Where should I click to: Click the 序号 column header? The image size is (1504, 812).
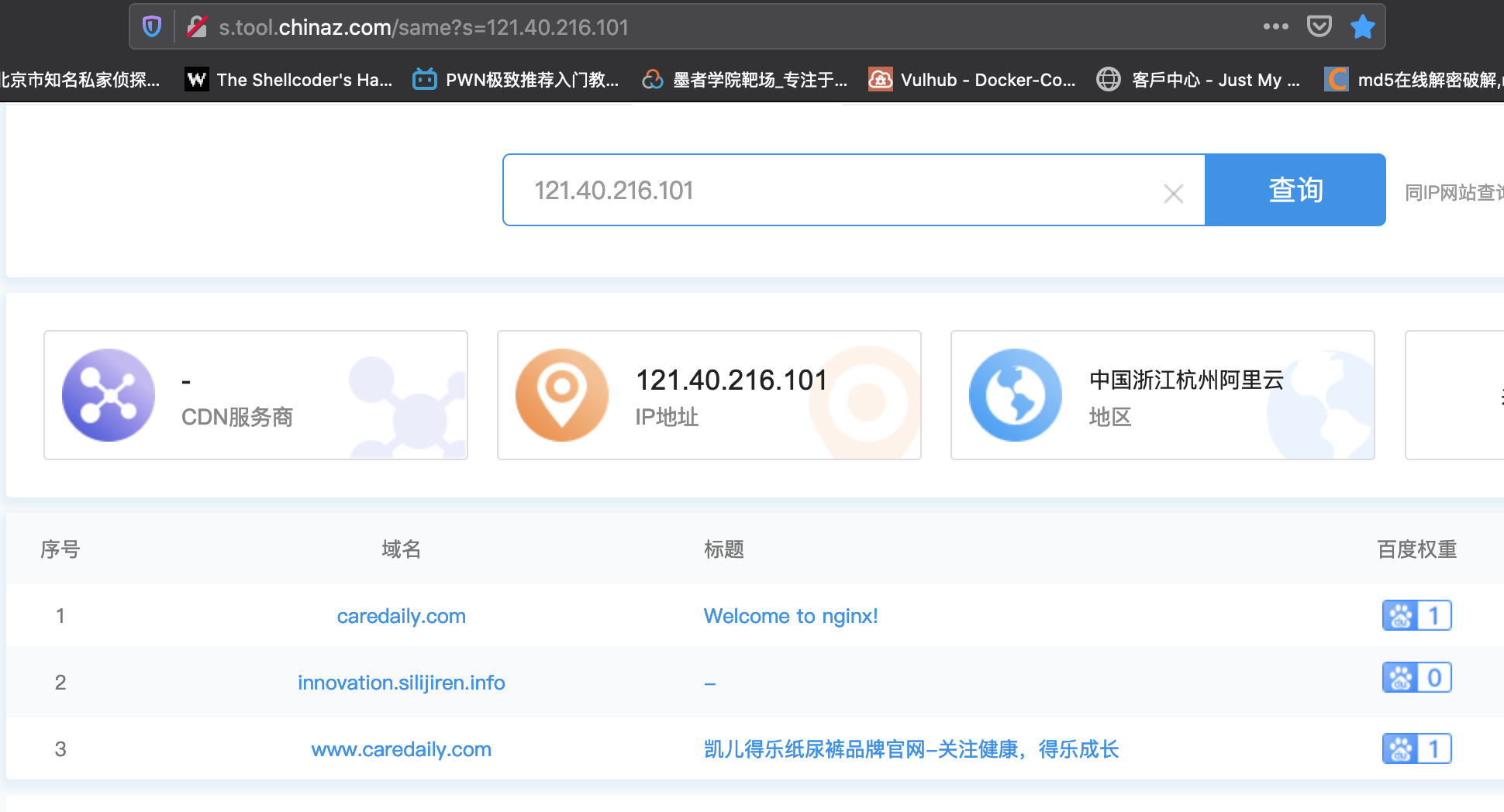60,549
